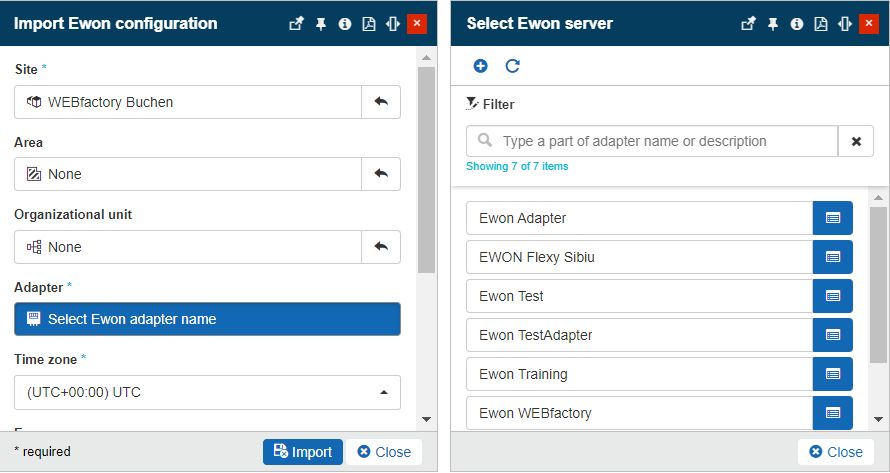The image size is (890, 473).
Task: Reset the Organizational unit field with arrow button
Action: tap(381, 247)
